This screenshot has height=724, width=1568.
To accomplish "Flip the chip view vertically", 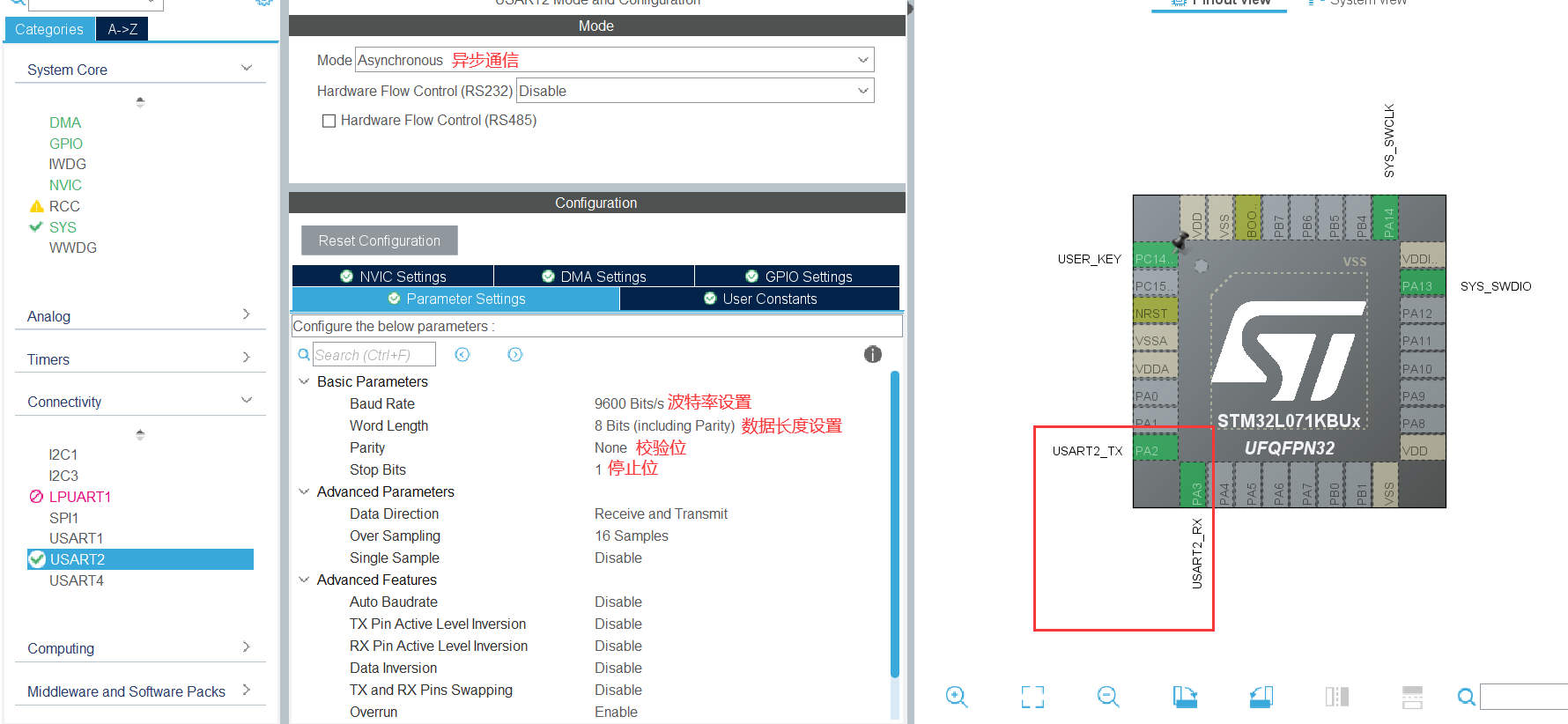I will (1412, 697).
